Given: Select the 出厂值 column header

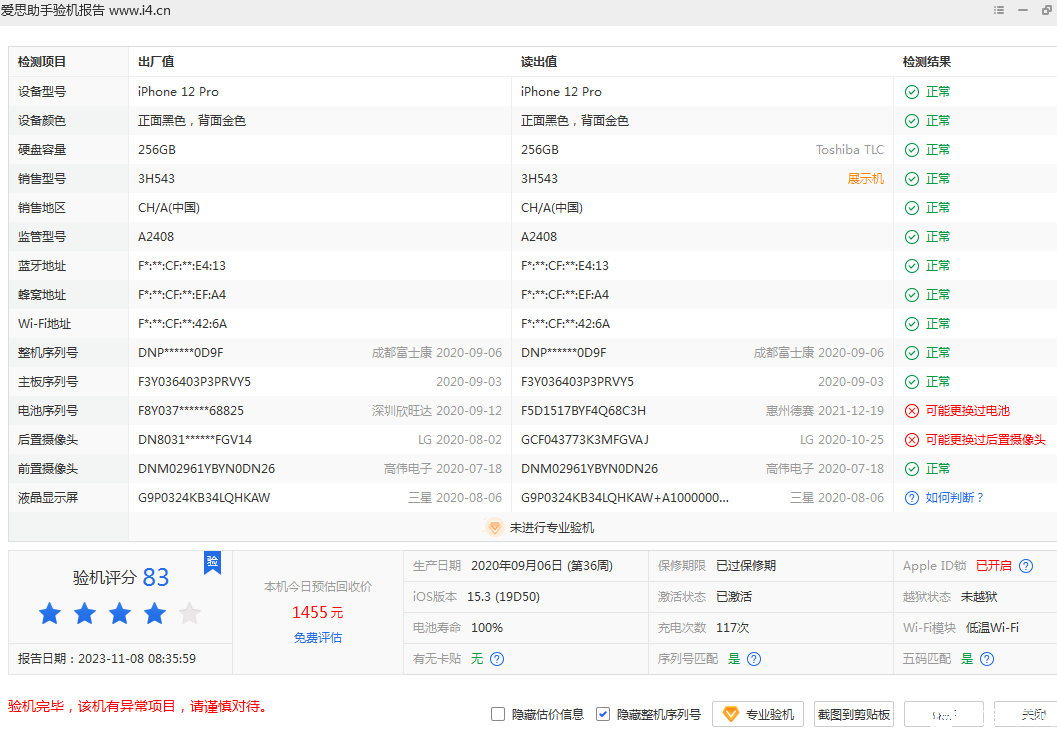Looking at the screenshot, I should click(x=156, y=62).
